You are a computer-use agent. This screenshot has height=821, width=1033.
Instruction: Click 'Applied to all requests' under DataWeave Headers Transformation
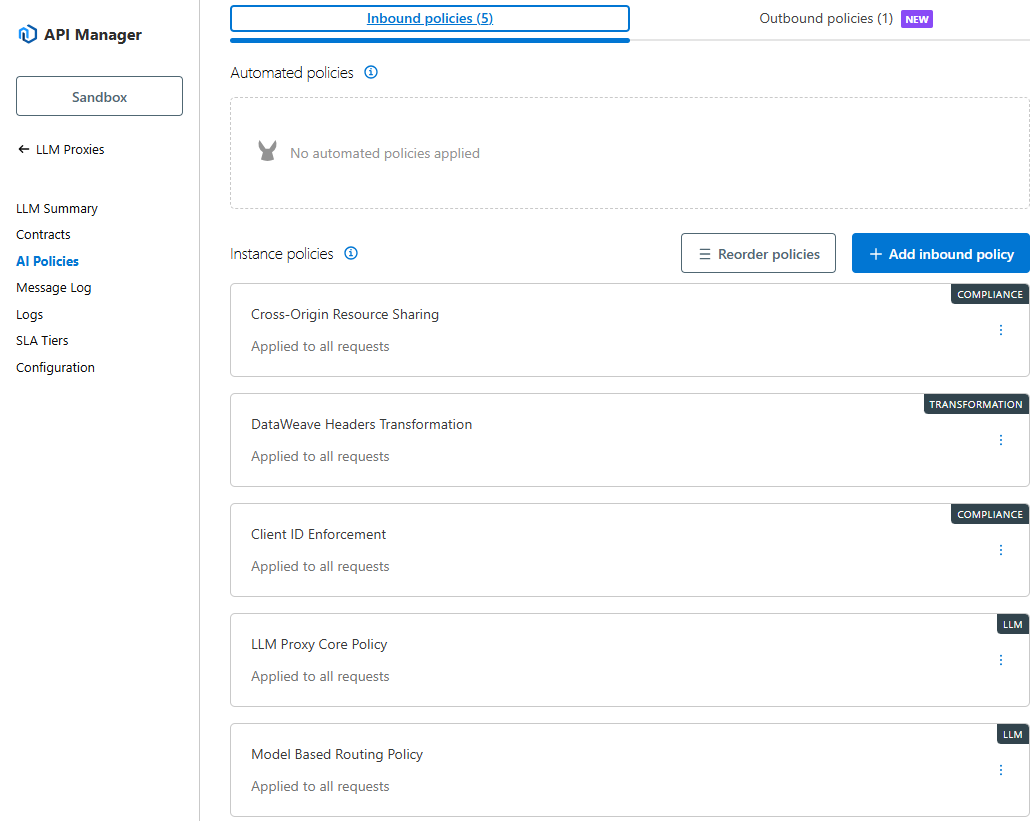[x=320, y=457]
